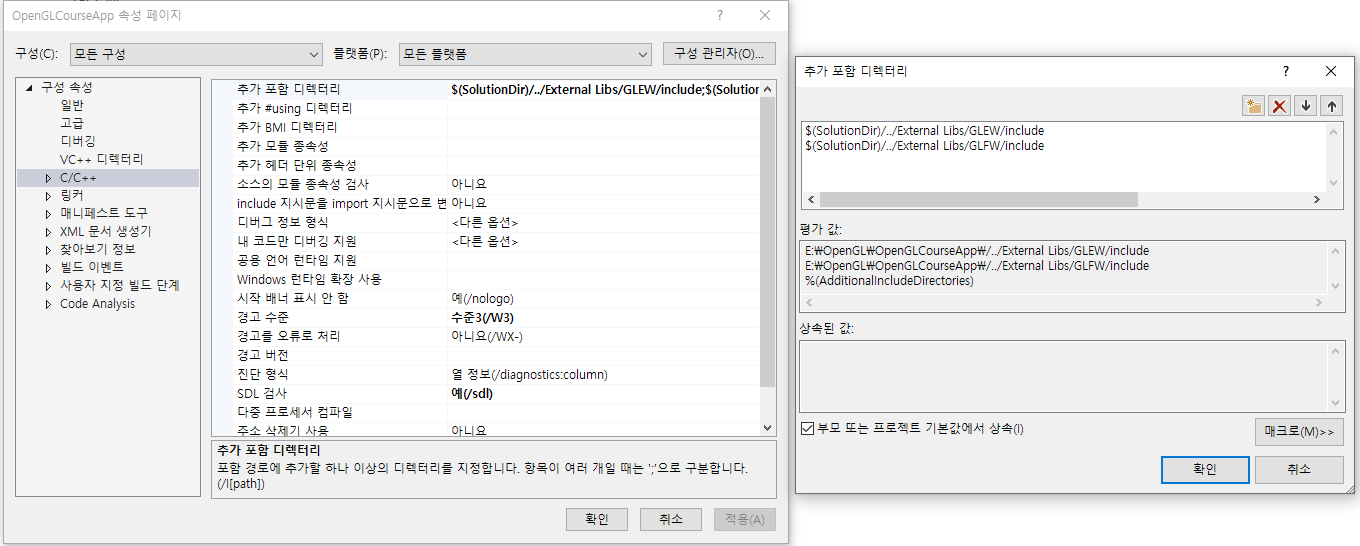Expand the 링커 tree node

coord(48,196)
